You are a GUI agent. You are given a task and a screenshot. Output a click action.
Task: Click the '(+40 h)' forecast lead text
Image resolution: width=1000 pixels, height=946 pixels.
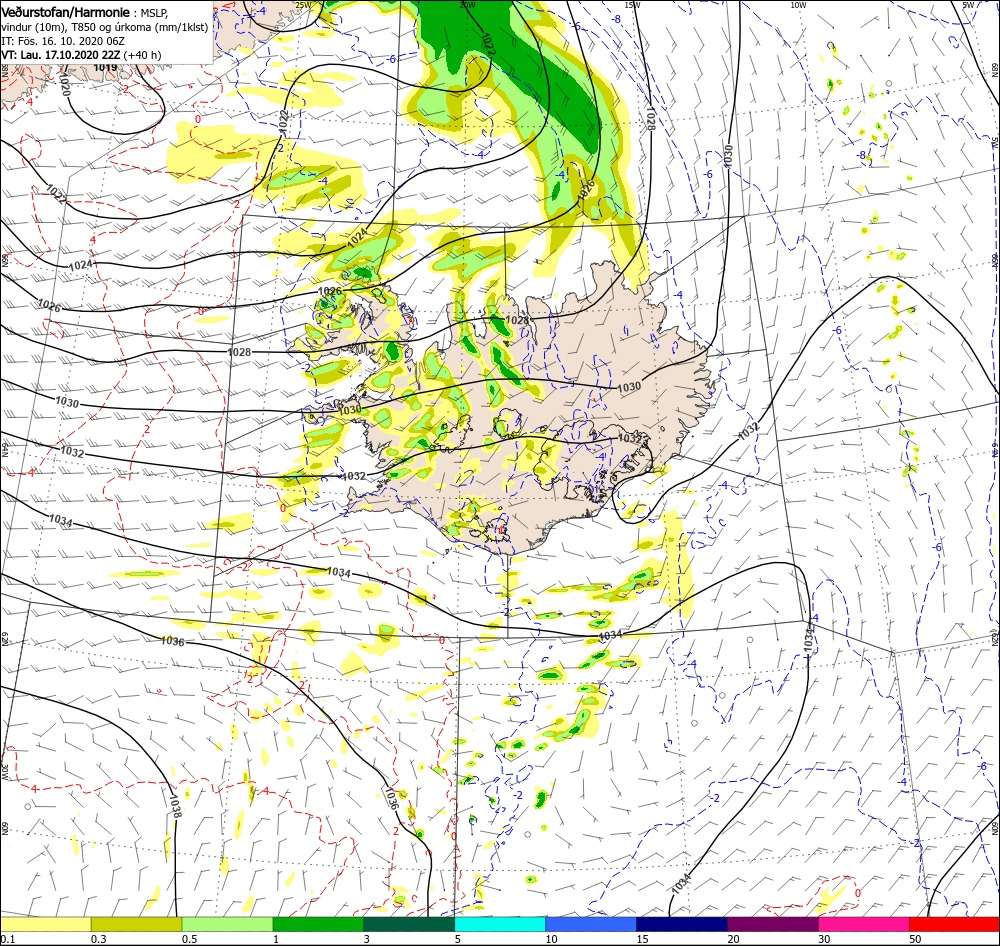click(x=142, y=55)
